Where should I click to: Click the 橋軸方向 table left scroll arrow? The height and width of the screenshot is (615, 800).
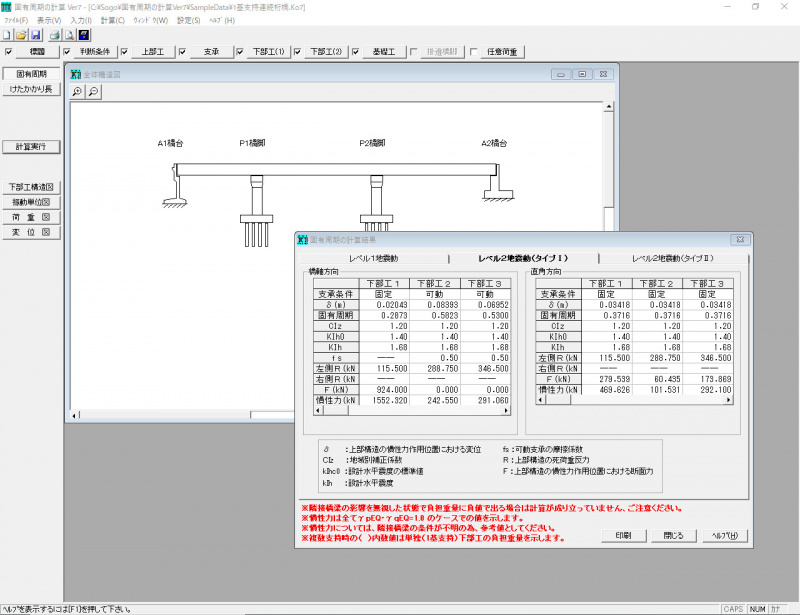[319, 411]
